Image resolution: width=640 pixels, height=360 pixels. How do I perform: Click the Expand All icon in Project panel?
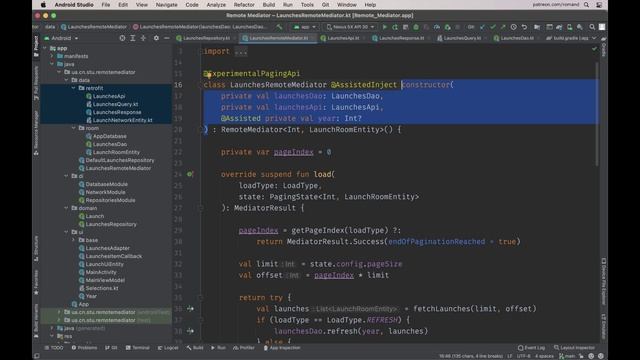tap(133, 38)
